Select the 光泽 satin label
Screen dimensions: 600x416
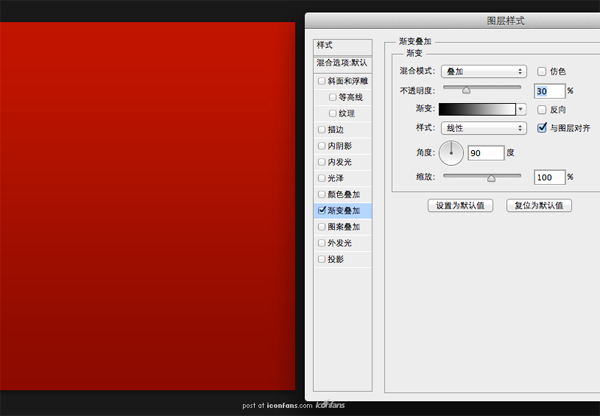[x=336, y=178]
